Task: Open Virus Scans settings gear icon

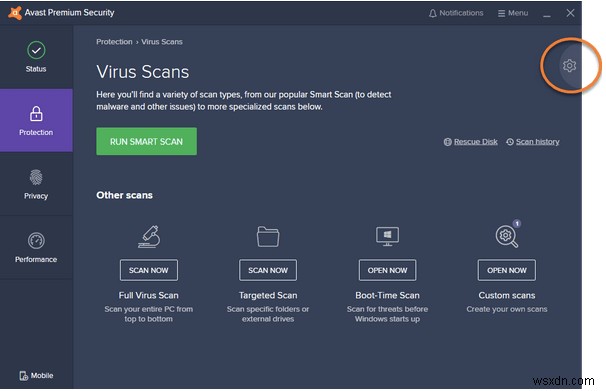Action: [569, 66]
